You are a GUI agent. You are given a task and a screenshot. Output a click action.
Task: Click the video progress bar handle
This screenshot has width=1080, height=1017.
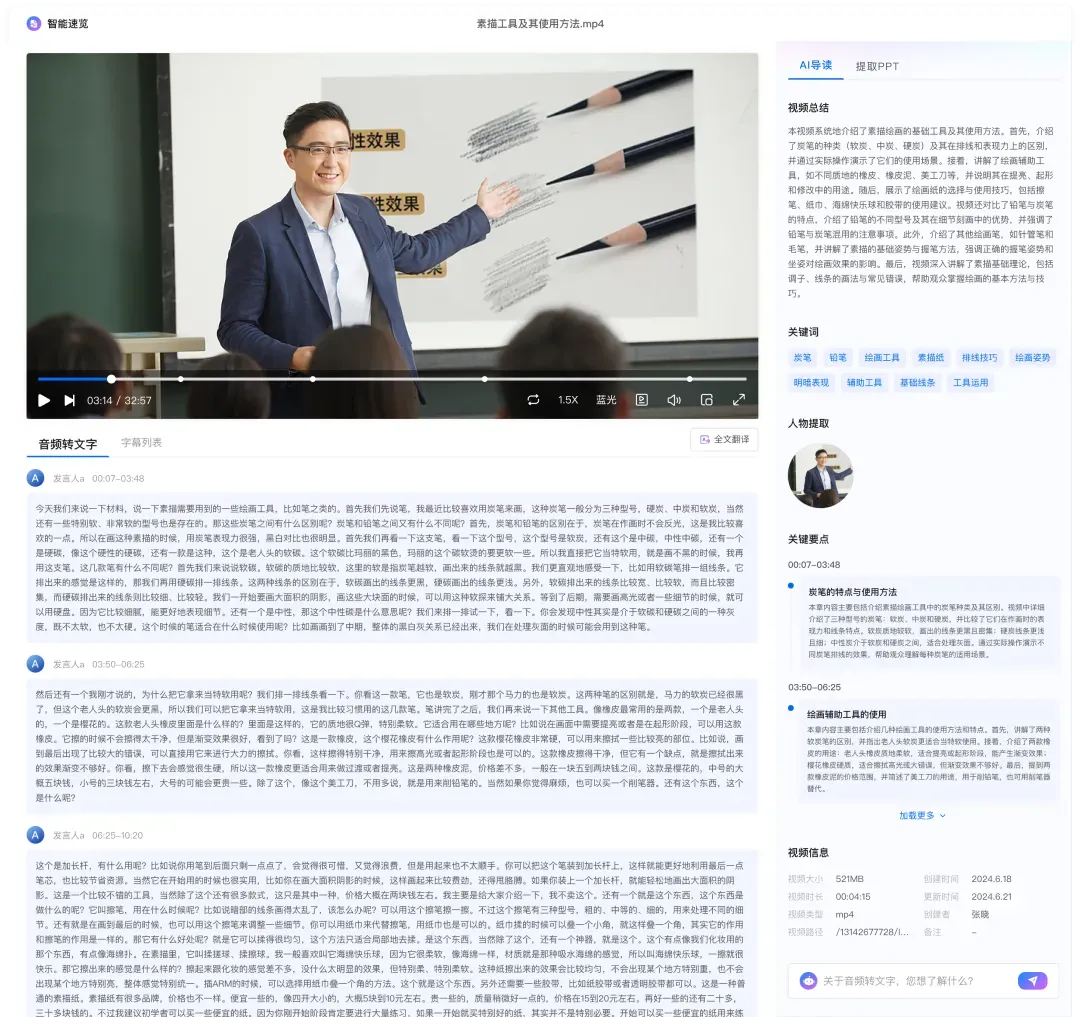click(112, 379)
